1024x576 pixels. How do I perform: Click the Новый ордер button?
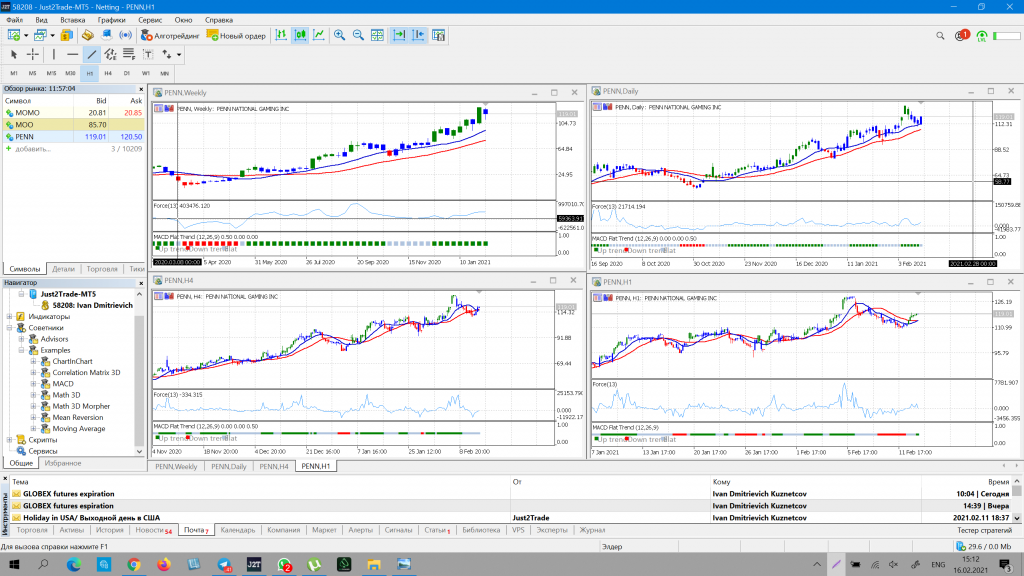(x=236, y=35)
